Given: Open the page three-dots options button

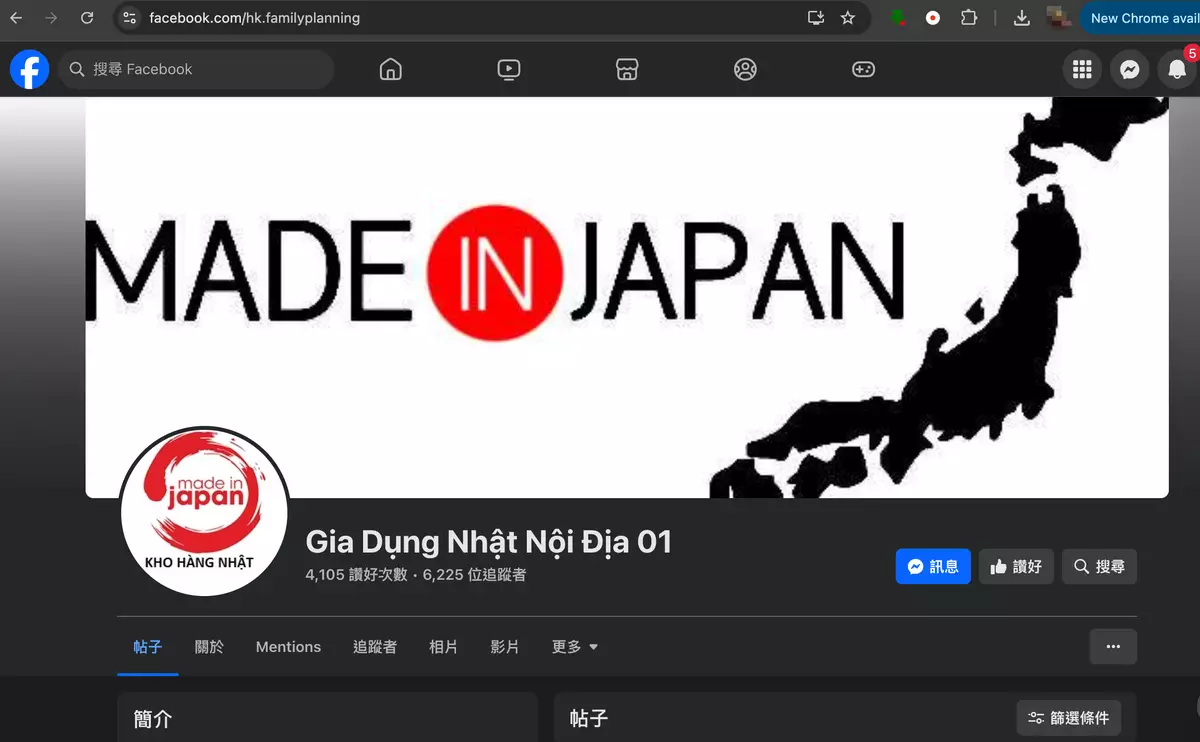Looking at the screenshot, I should pyautogui.click(x=1113, y=647).
